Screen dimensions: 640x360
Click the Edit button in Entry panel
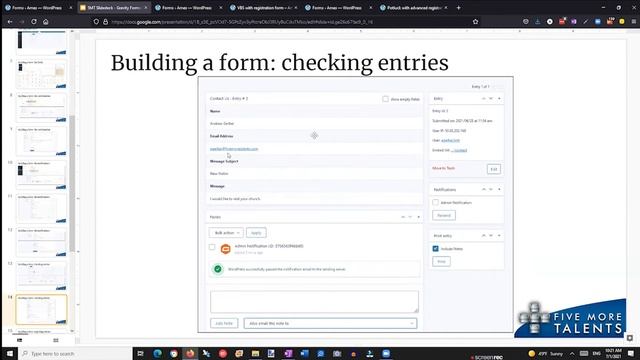tap(494, 169)
